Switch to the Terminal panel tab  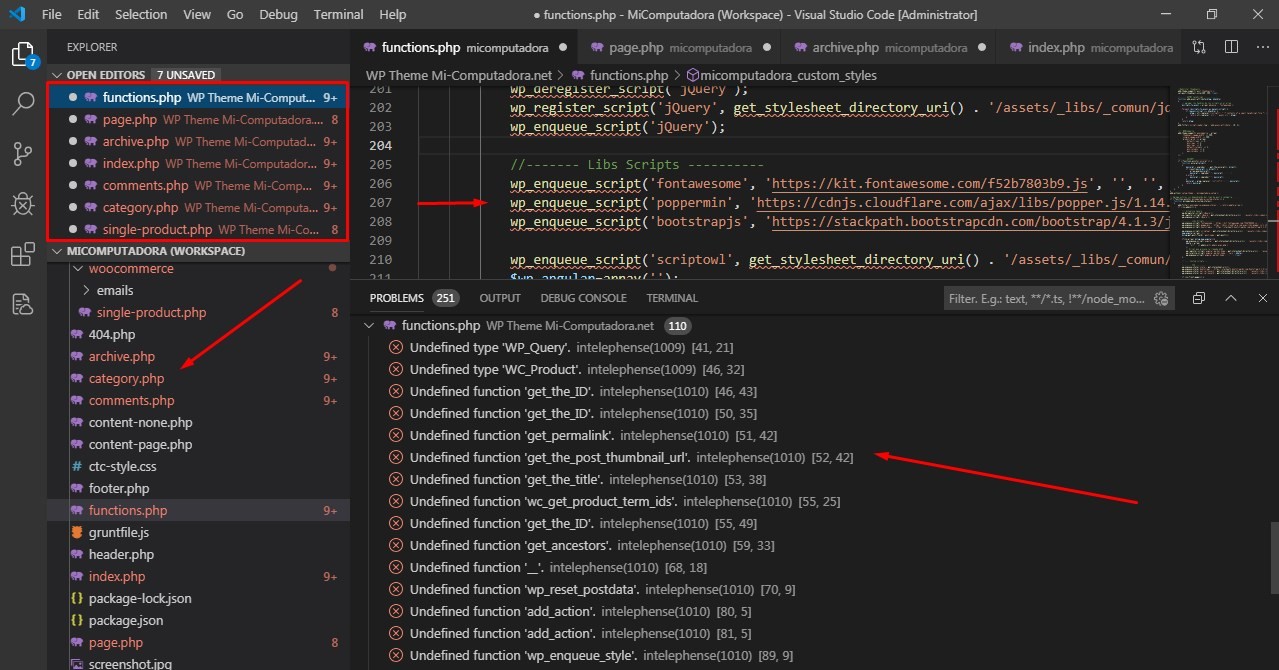[x=672, y=298]
